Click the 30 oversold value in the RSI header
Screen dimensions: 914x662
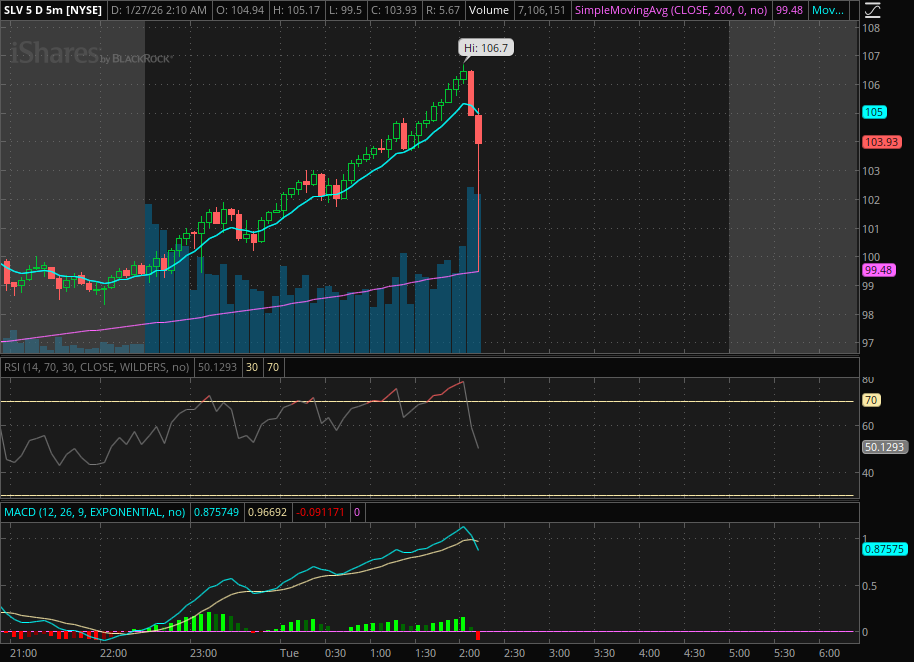point(252,367)
